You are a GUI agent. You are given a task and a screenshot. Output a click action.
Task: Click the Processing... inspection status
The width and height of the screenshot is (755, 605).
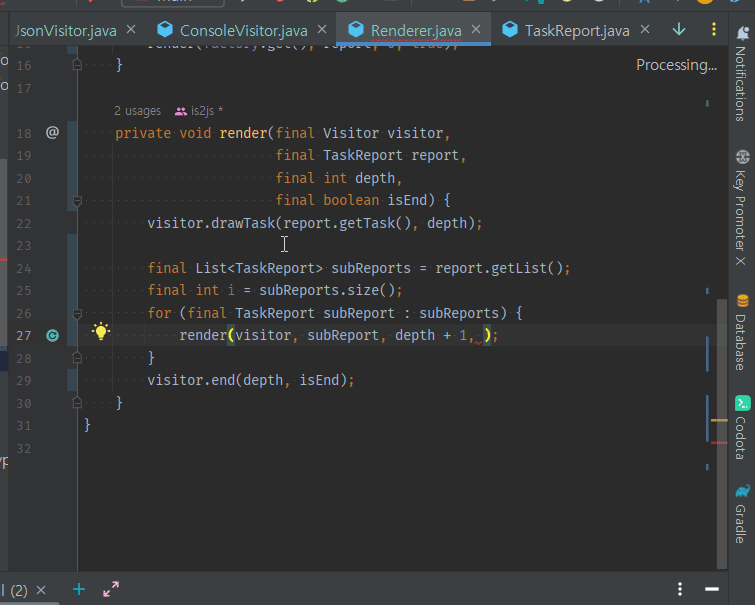tap(676, 65)
